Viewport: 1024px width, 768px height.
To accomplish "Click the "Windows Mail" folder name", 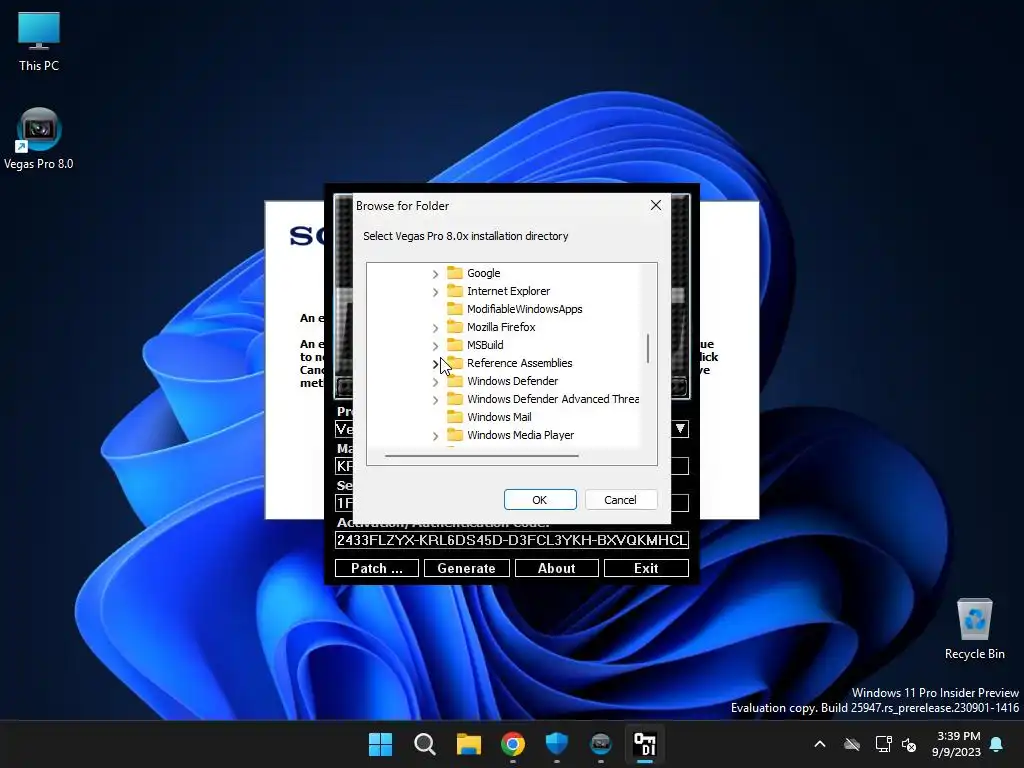I will 499,417.
